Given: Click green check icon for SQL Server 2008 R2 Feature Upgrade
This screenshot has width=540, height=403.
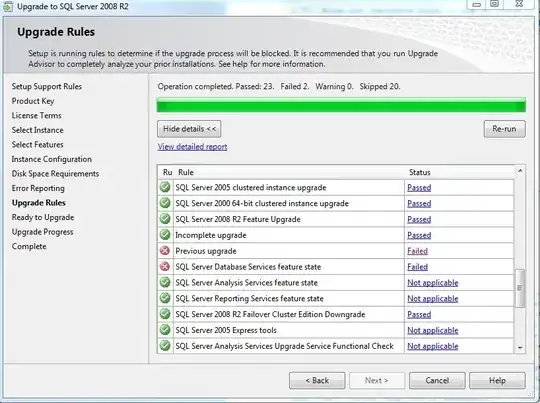Looking at the screenshot, I should (165, 219).
